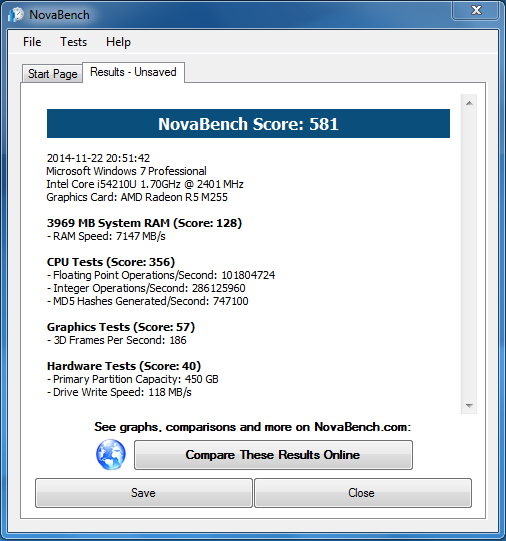Viewport: 506px width, 541px height.
Task: Click the globe icon beside Compare button
Action: [111, 454]
